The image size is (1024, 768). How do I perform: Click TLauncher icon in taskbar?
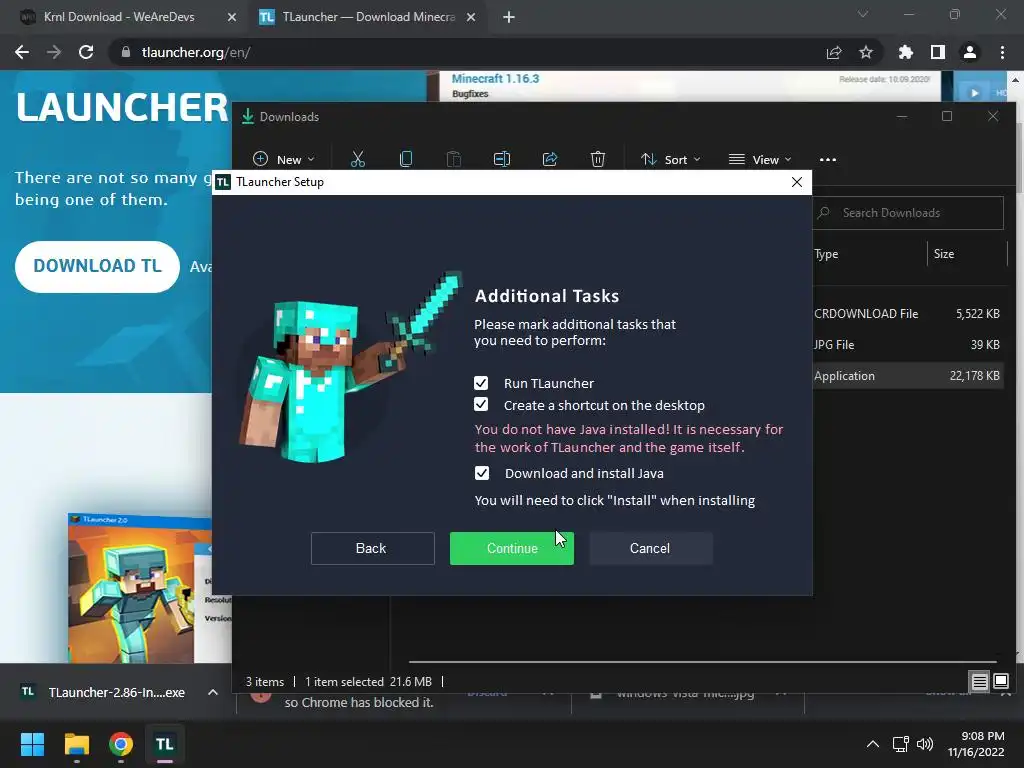[x=165, y=744]
